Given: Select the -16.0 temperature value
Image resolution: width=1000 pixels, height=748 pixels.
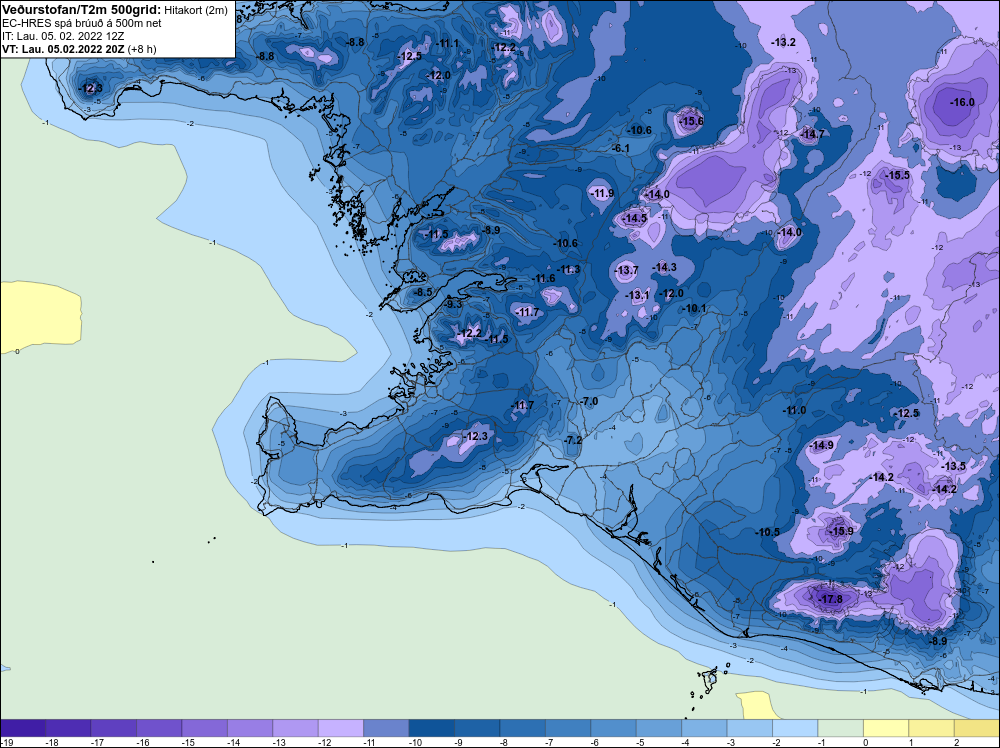Looking at the screenshot, I should [962, 103].
